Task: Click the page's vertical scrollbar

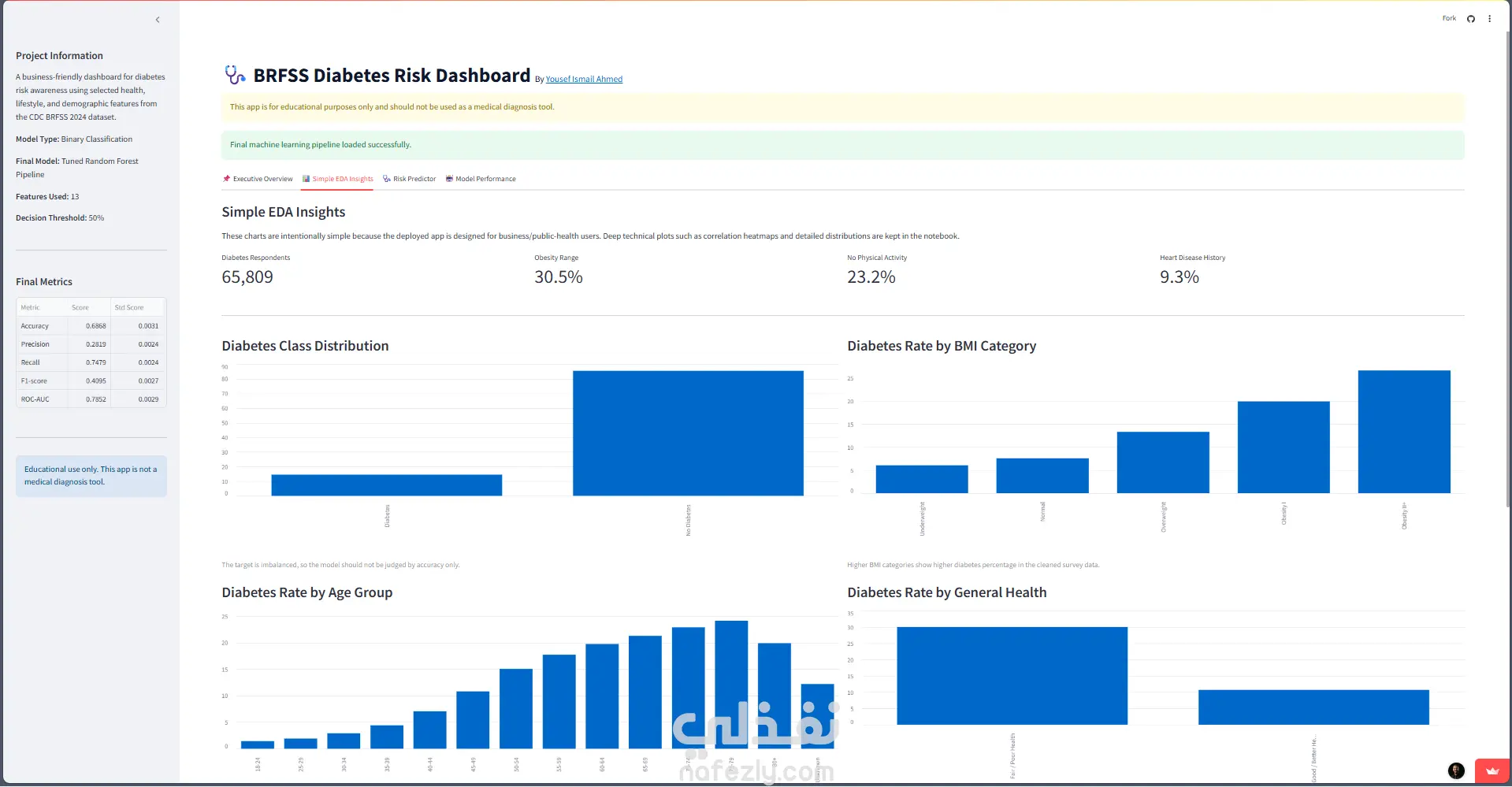Action: [1508, 268]
